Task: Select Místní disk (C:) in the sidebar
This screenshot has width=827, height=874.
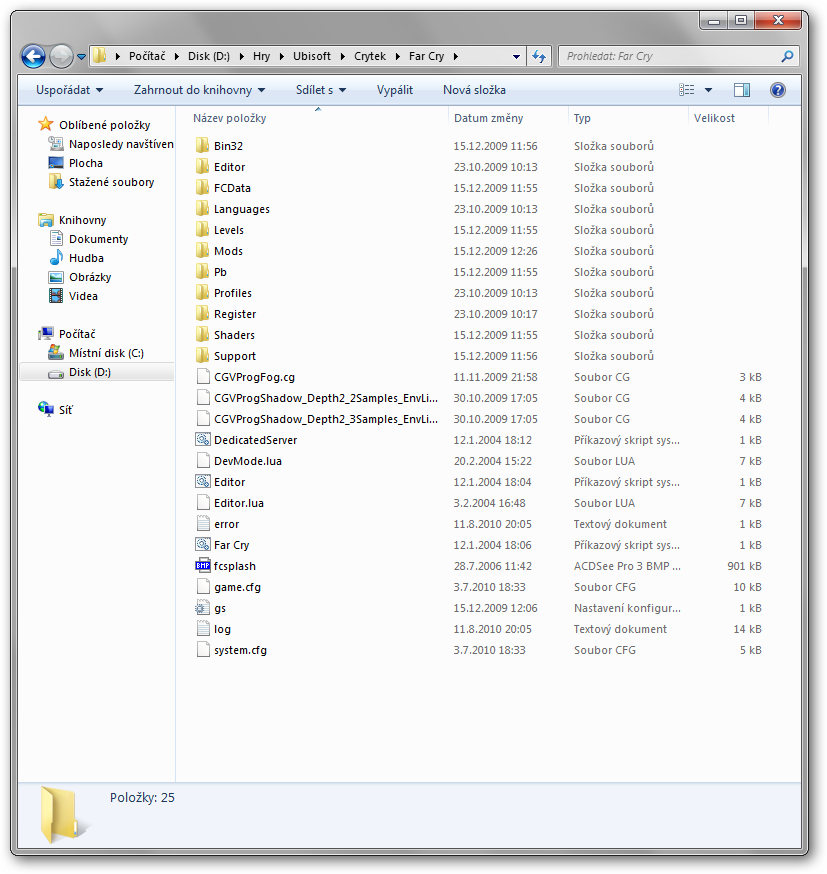Action: pos(106,353)
